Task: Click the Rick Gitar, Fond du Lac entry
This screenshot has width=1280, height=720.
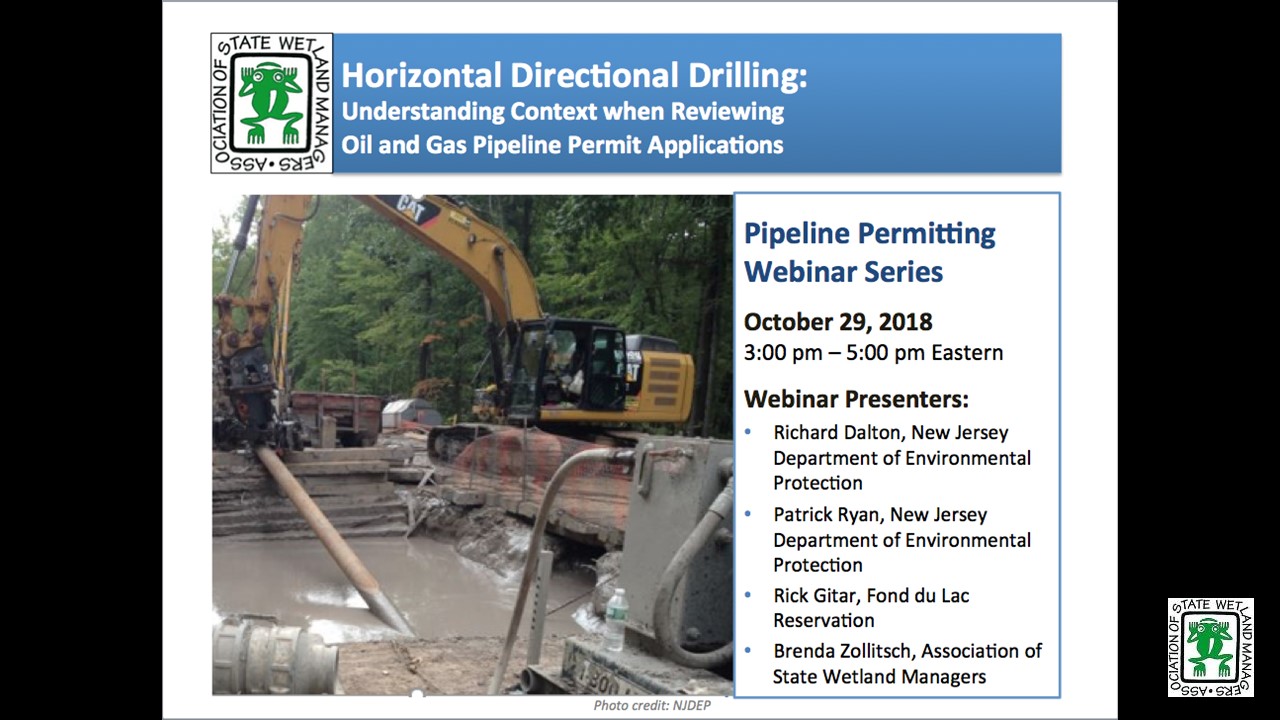Action: (871, 607)
